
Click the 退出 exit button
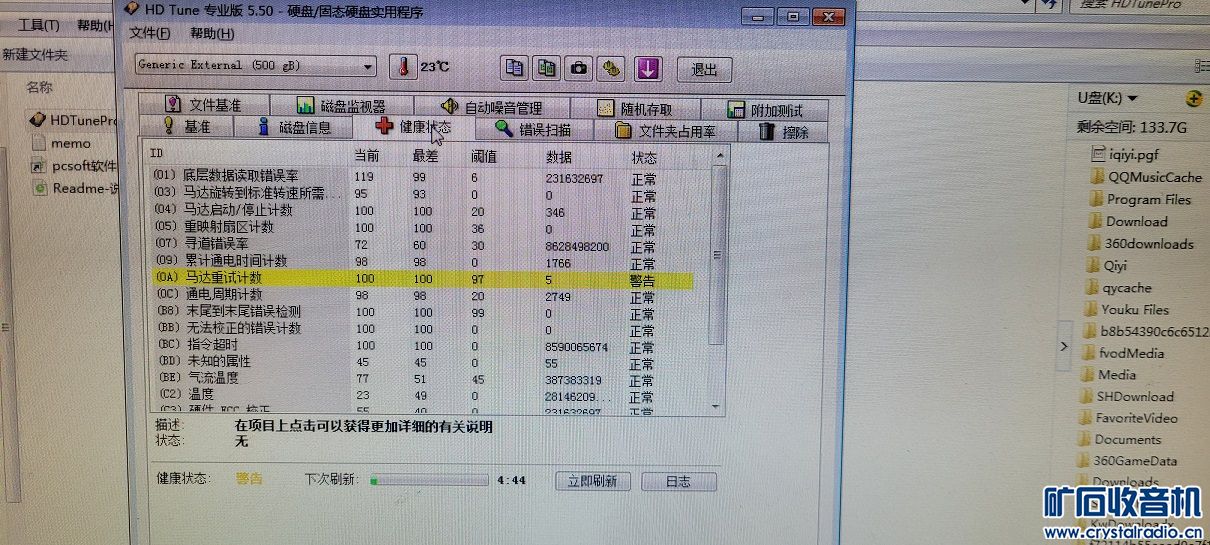coord(704,69)
